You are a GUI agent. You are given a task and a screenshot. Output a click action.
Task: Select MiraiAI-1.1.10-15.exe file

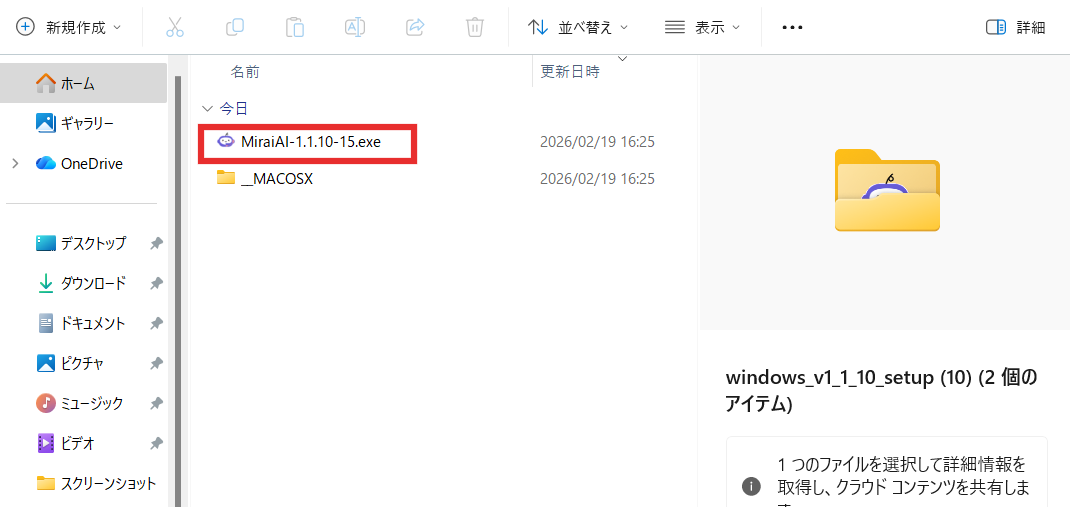[x=310, y=142]
